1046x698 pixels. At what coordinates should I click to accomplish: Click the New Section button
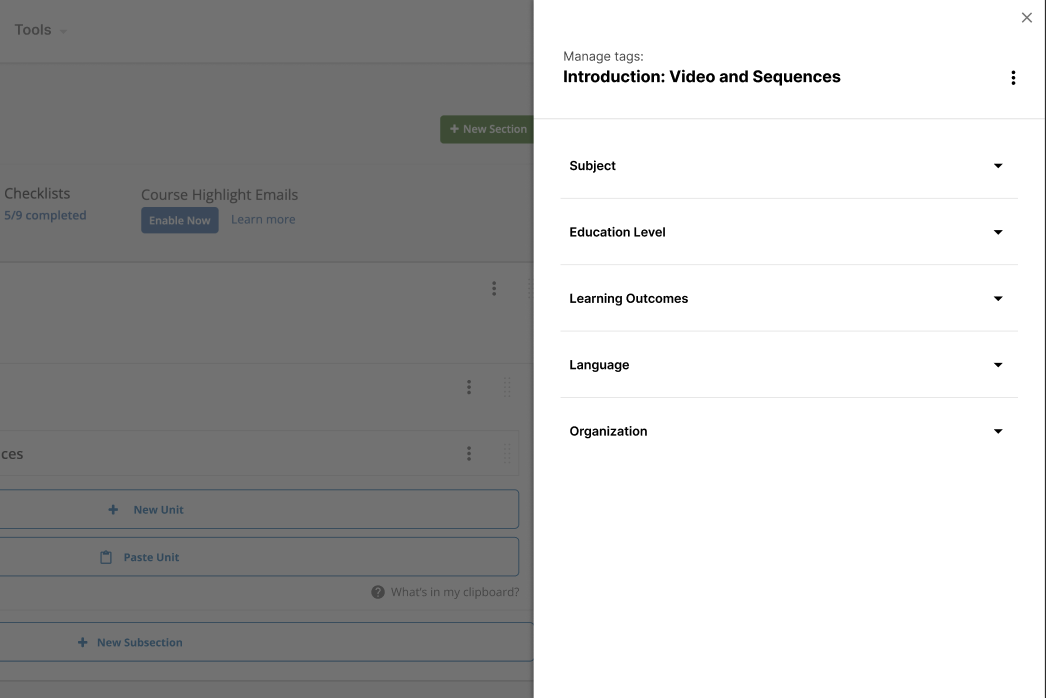tap(489, 128)
